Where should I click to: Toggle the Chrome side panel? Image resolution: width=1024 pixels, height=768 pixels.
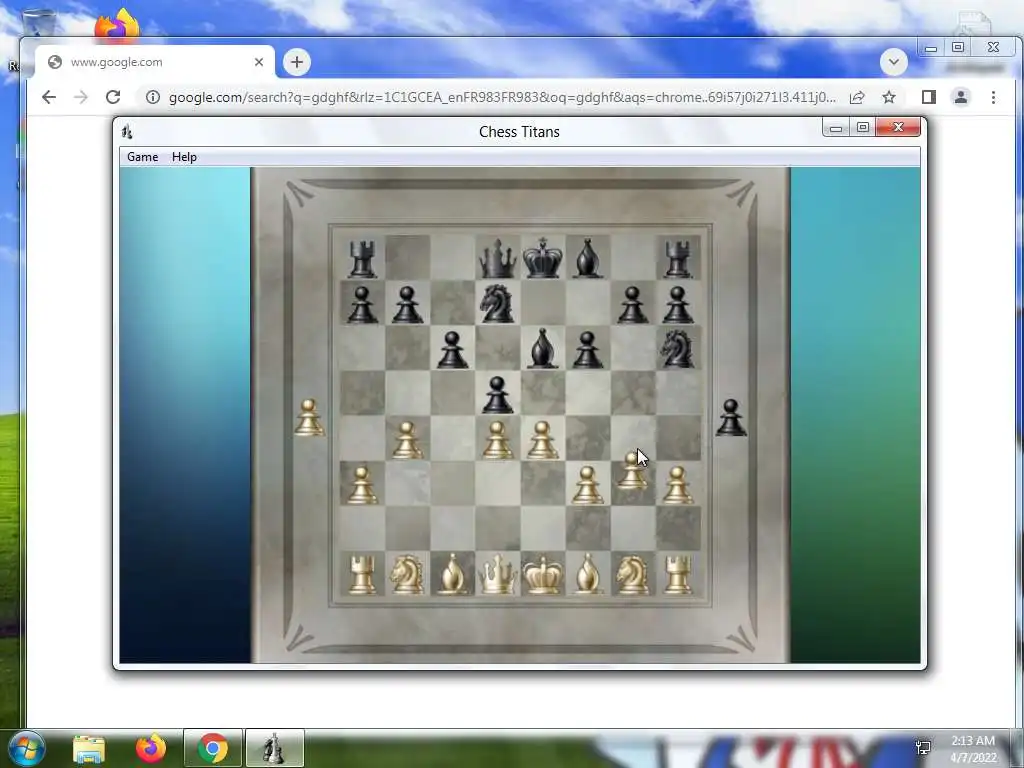click(929, 97)
